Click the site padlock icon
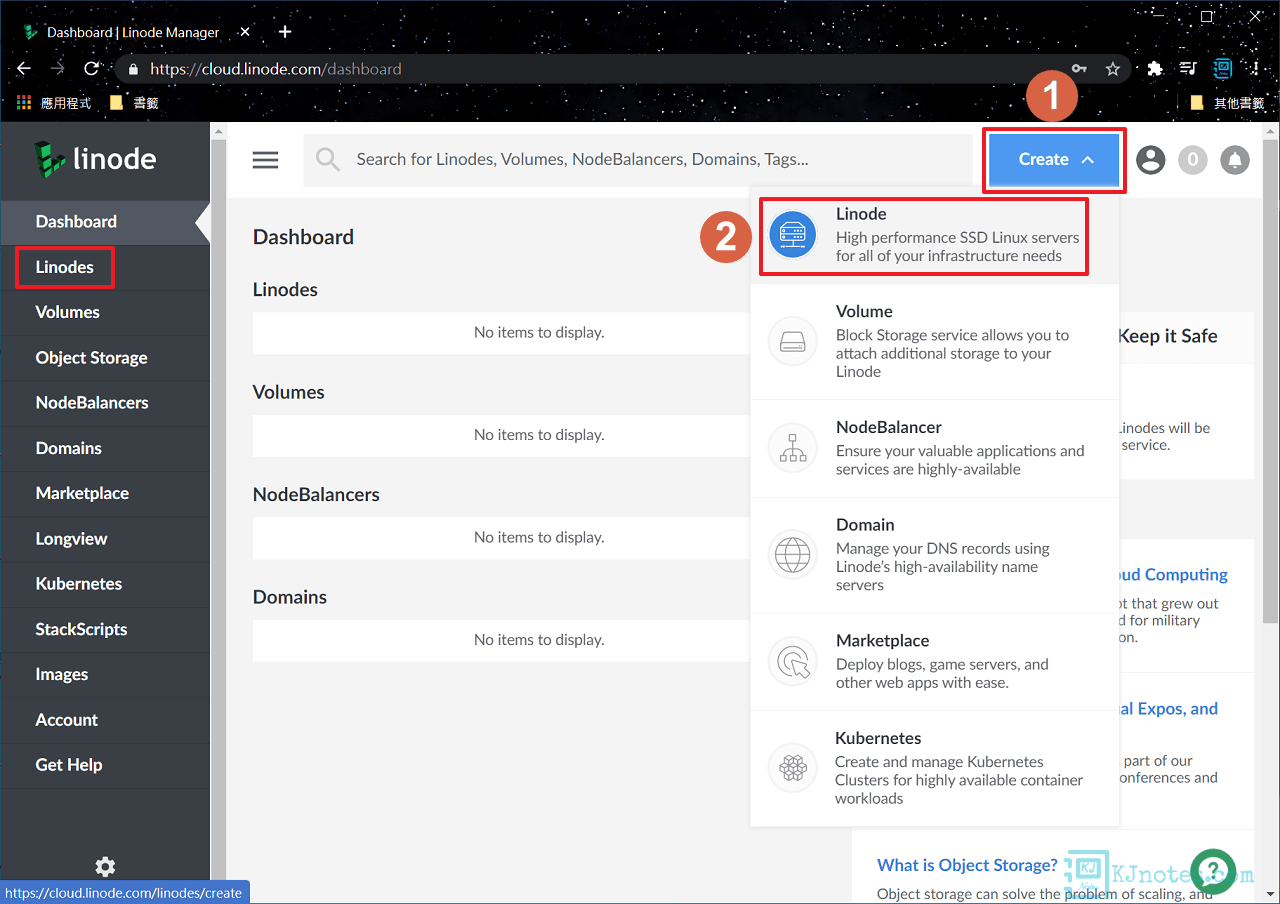Viewport: 1280px width, 904px height. pyautogui.click(x=133, y=69)
